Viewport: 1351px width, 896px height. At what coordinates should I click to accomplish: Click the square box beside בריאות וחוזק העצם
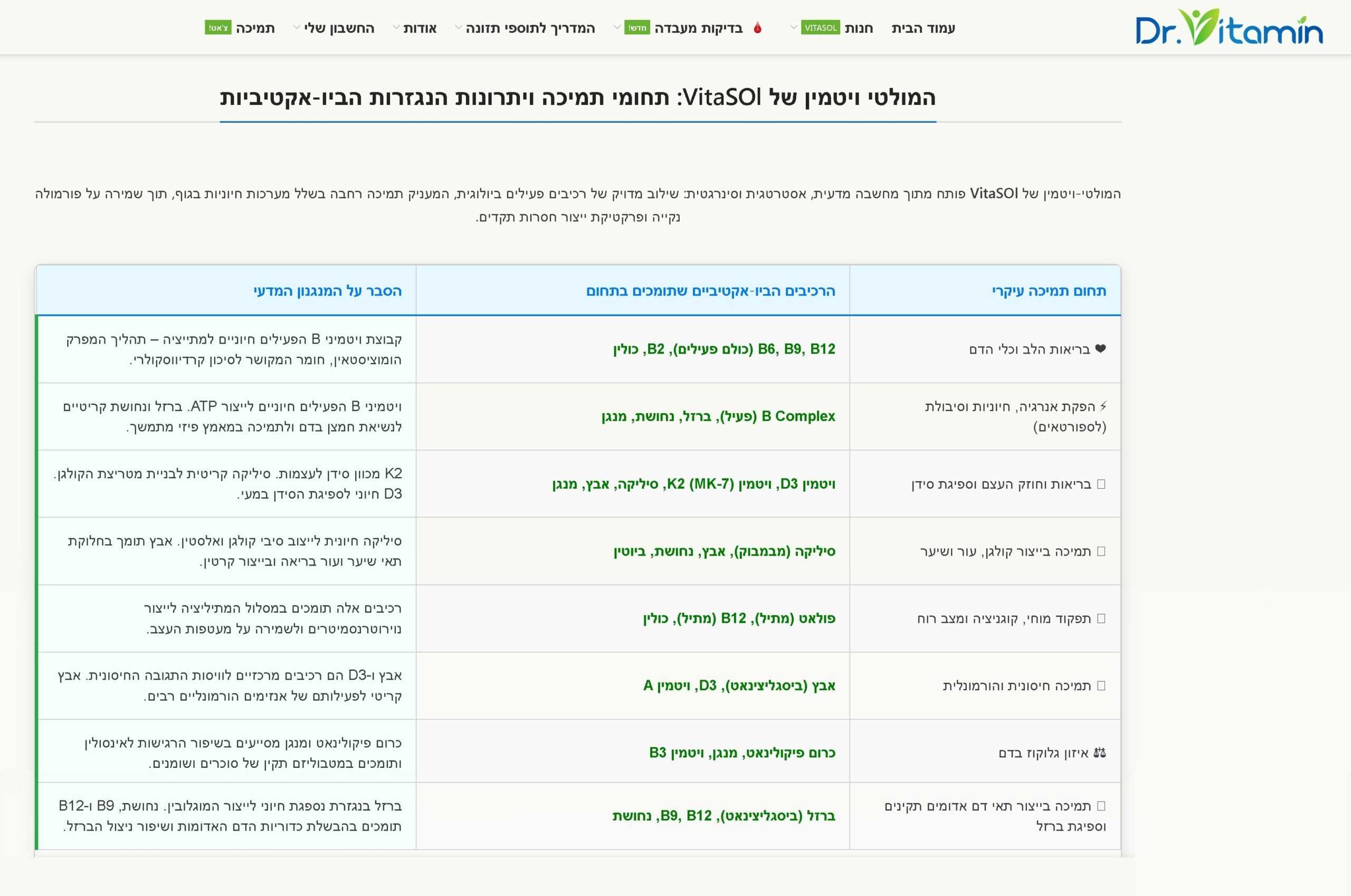[1101, 484]
